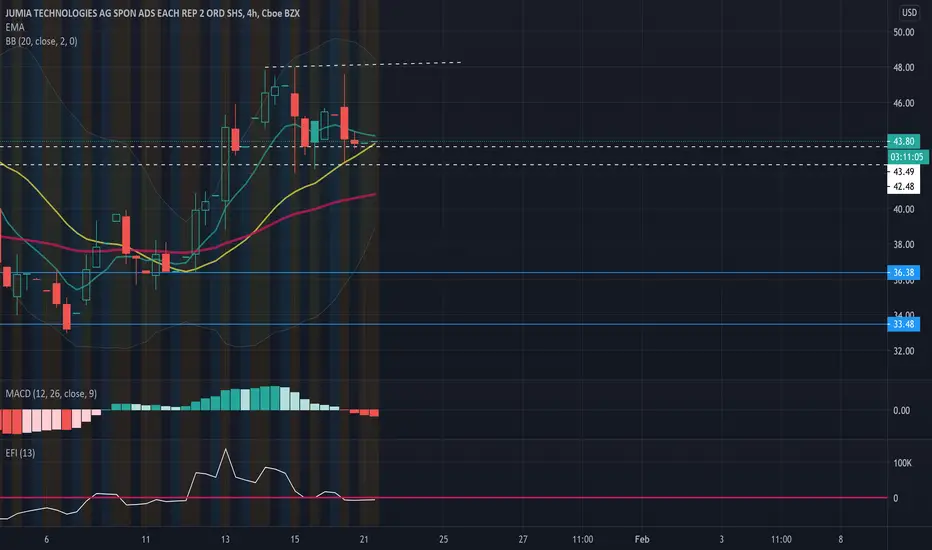Image resolution: width=932 pixels, height=550 pixels.
Task: Click the 27 date label on time axis
Action: pos(523,539)
